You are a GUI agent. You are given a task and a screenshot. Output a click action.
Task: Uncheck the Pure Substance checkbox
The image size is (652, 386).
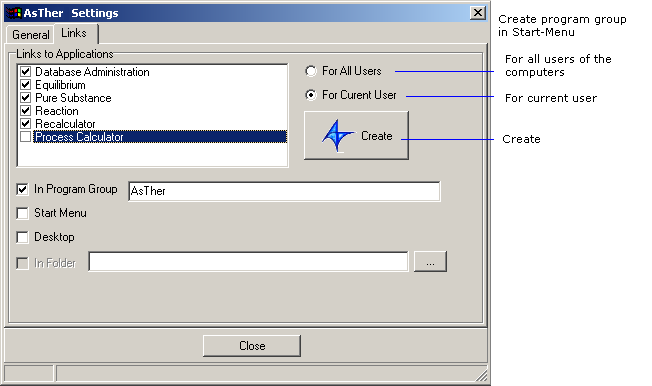(25, 97)
